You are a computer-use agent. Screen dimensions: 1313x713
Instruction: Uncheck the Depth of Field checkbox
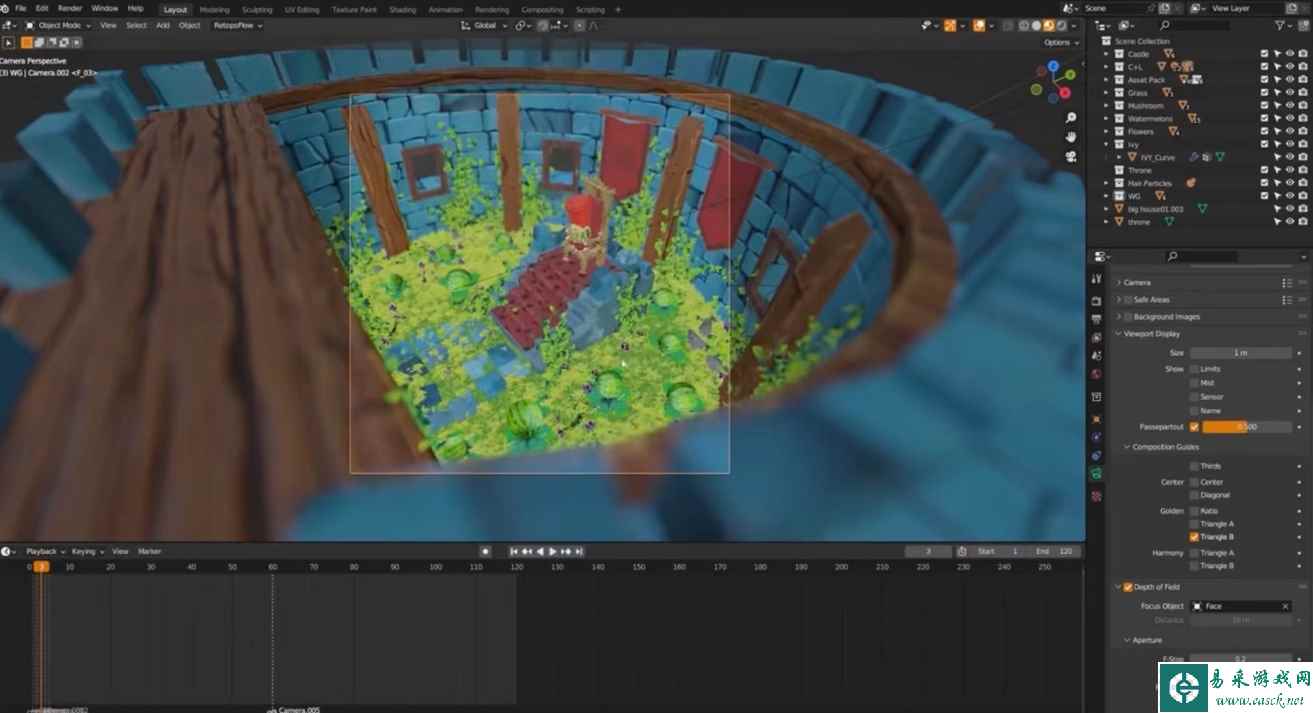[x=1128, y=587]
